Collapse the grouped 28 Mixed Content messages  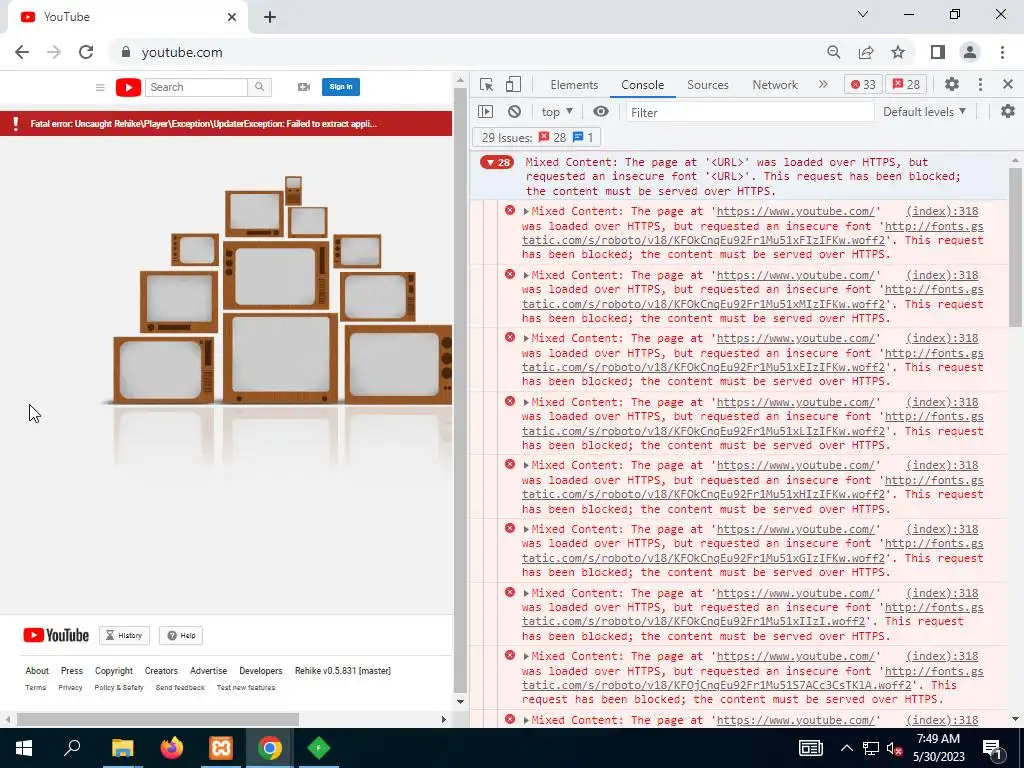click(x=497, y=163)
